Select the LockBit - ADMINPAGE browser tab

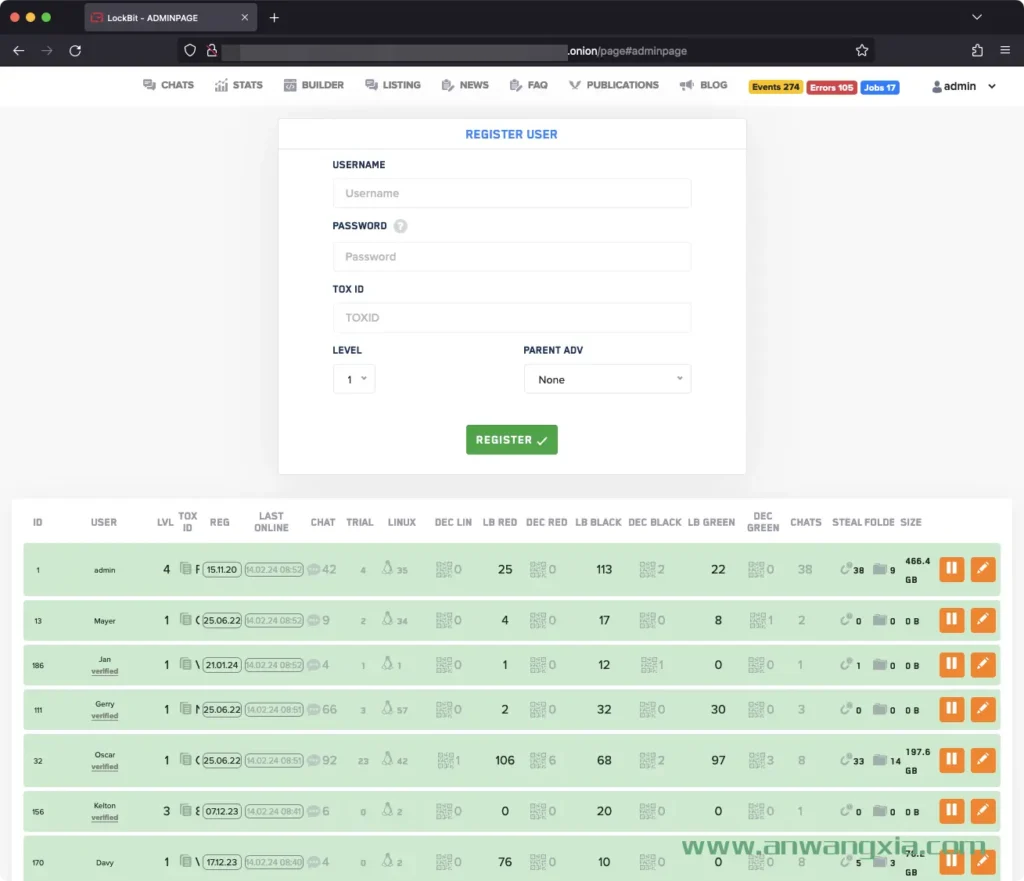pyautogui.click(x=170, y=18)
